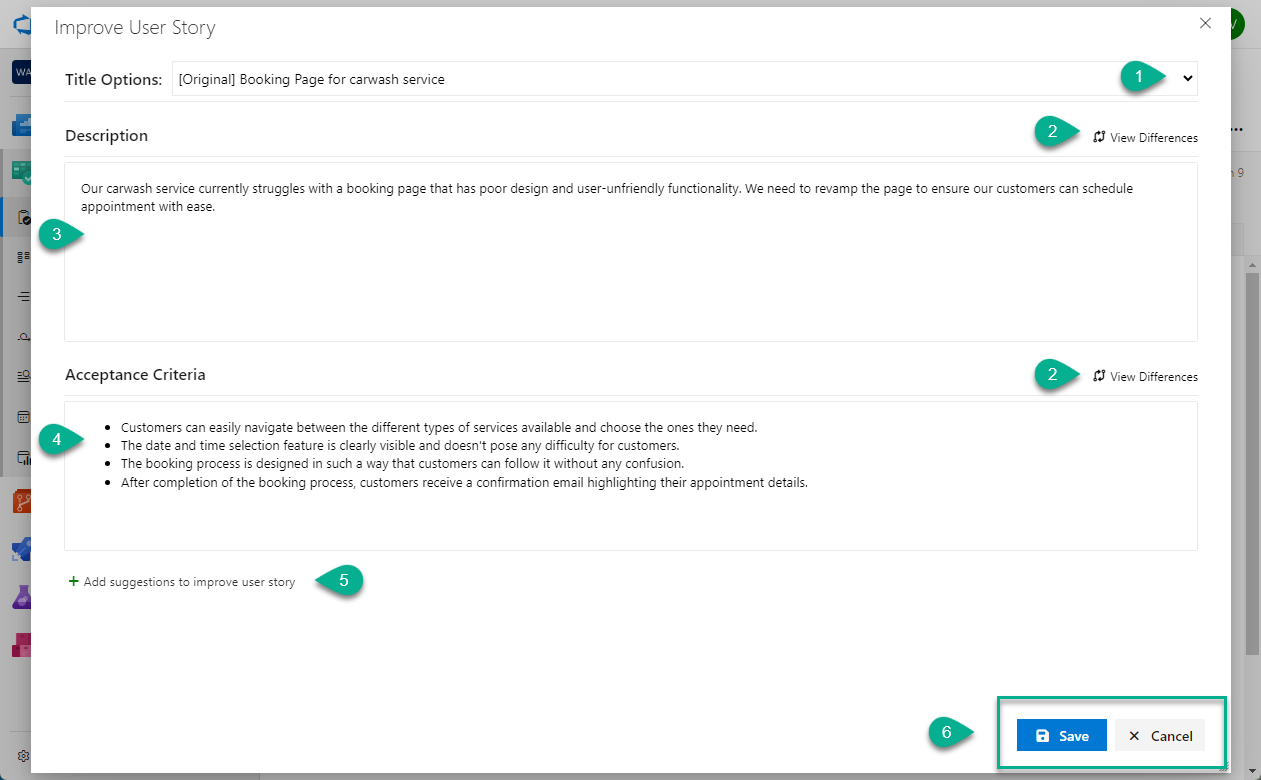Open Repos from the left sidebar
The height and width of the screenshot is (780, 1261).
pos(21,500)
